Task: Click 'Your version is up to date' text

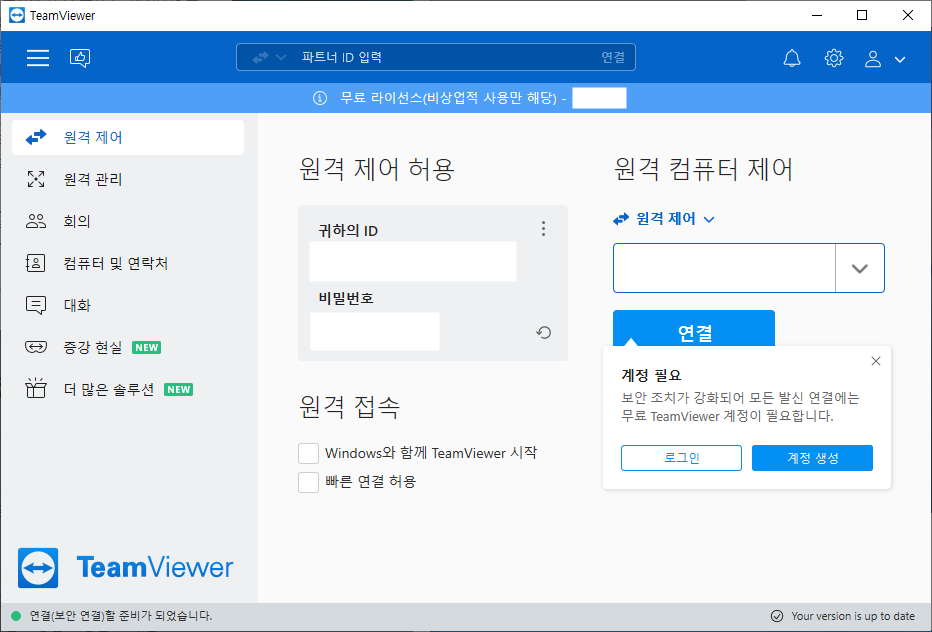Action: (x=853, y=616)
